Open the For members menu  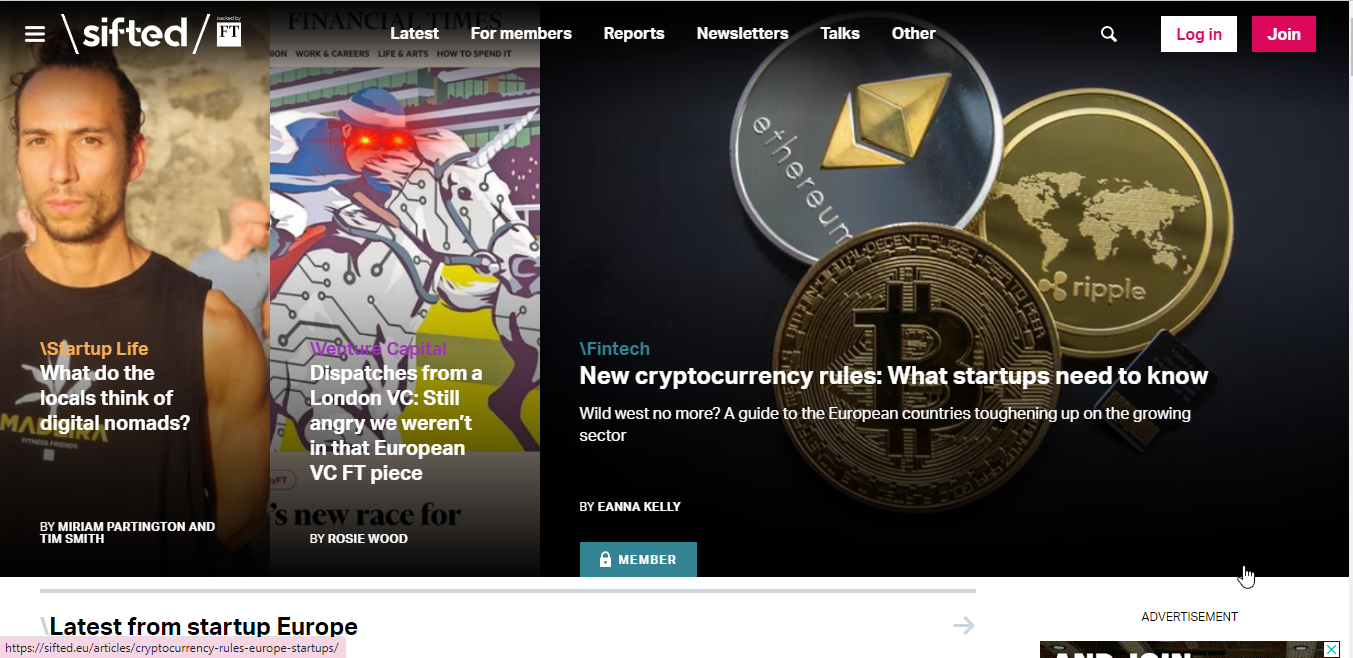tap(521, 33)
